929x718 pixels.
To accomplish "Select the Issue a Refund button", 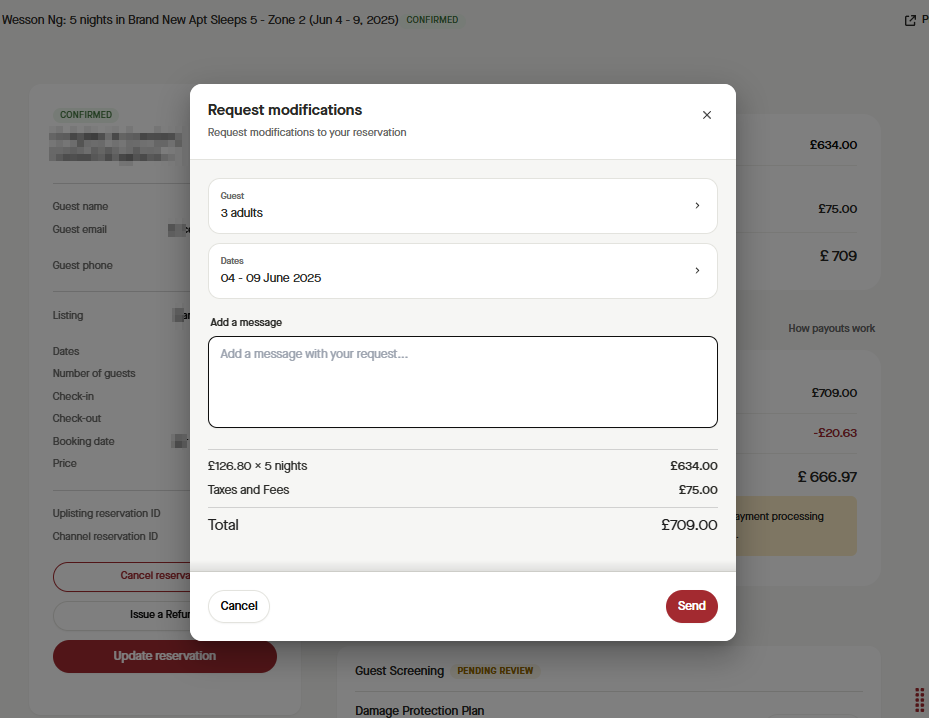I will [121, 615].
